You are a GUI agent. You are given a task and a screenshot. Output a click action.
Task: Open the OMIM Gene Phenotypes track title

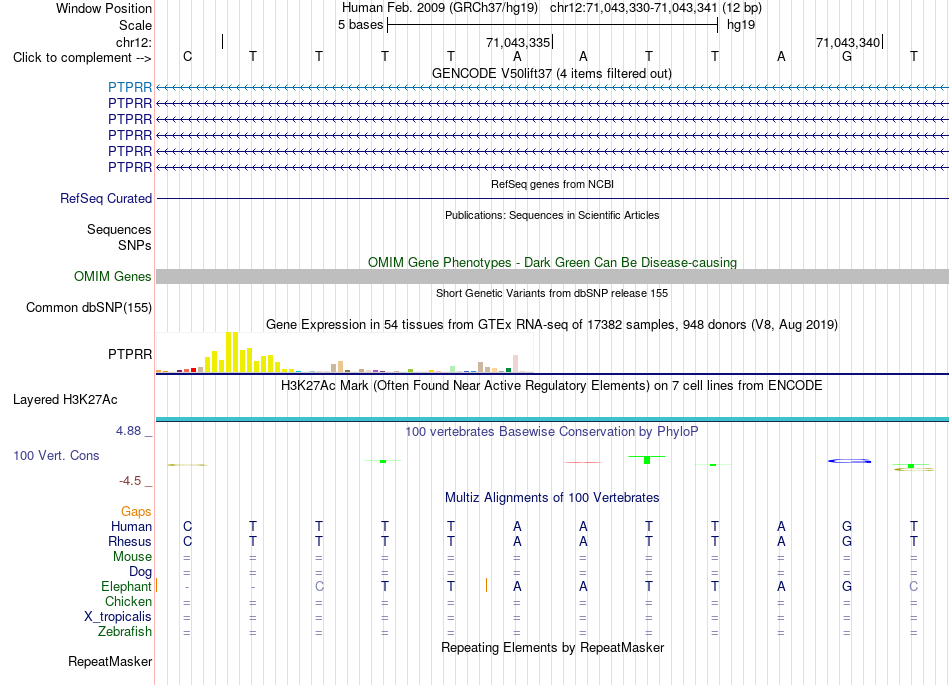(x=552, y=262)
